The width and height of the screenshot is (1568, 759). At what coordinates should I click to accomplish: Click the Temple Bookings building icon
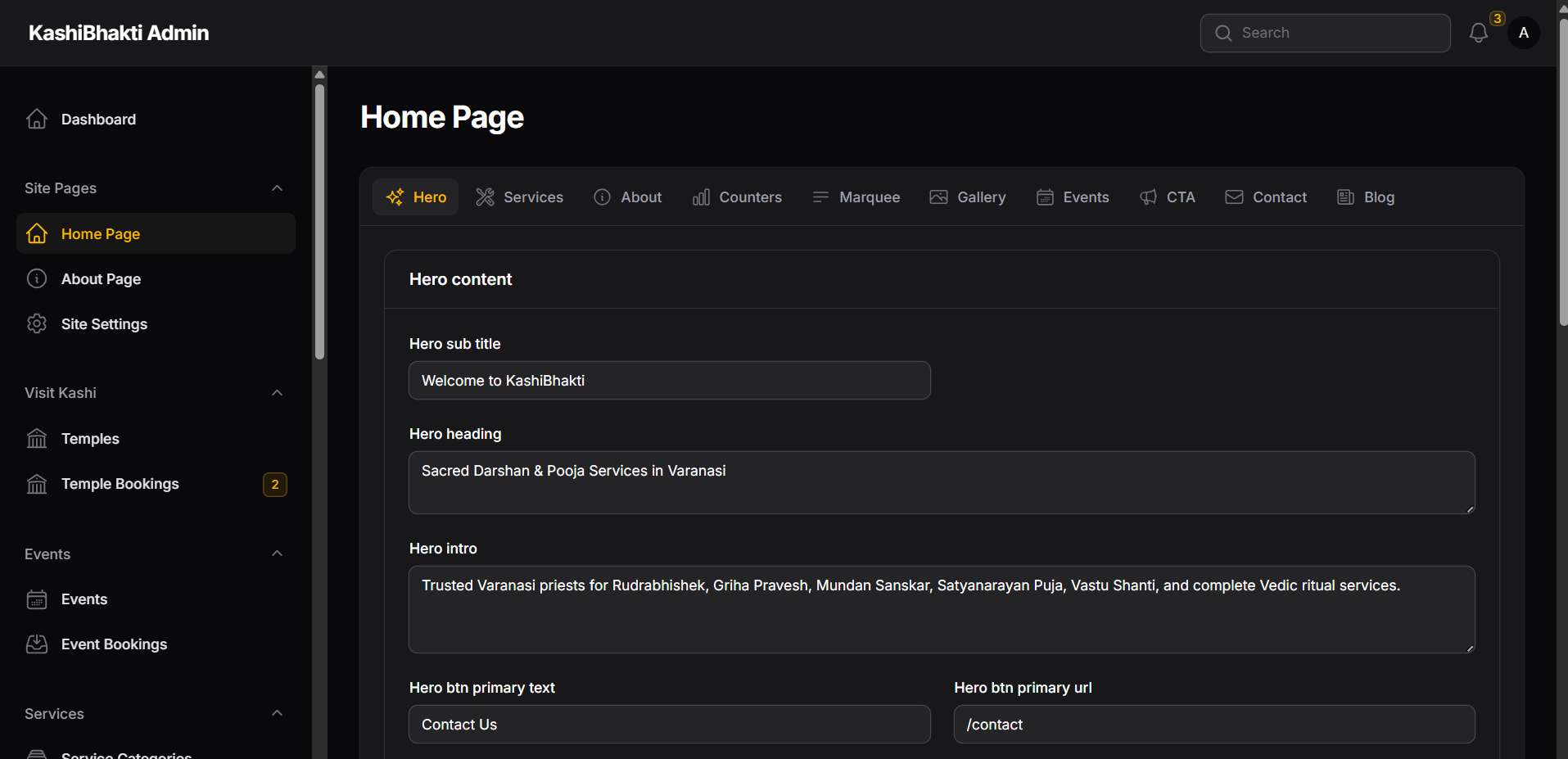pyautogui.click(x=37, y=484)
